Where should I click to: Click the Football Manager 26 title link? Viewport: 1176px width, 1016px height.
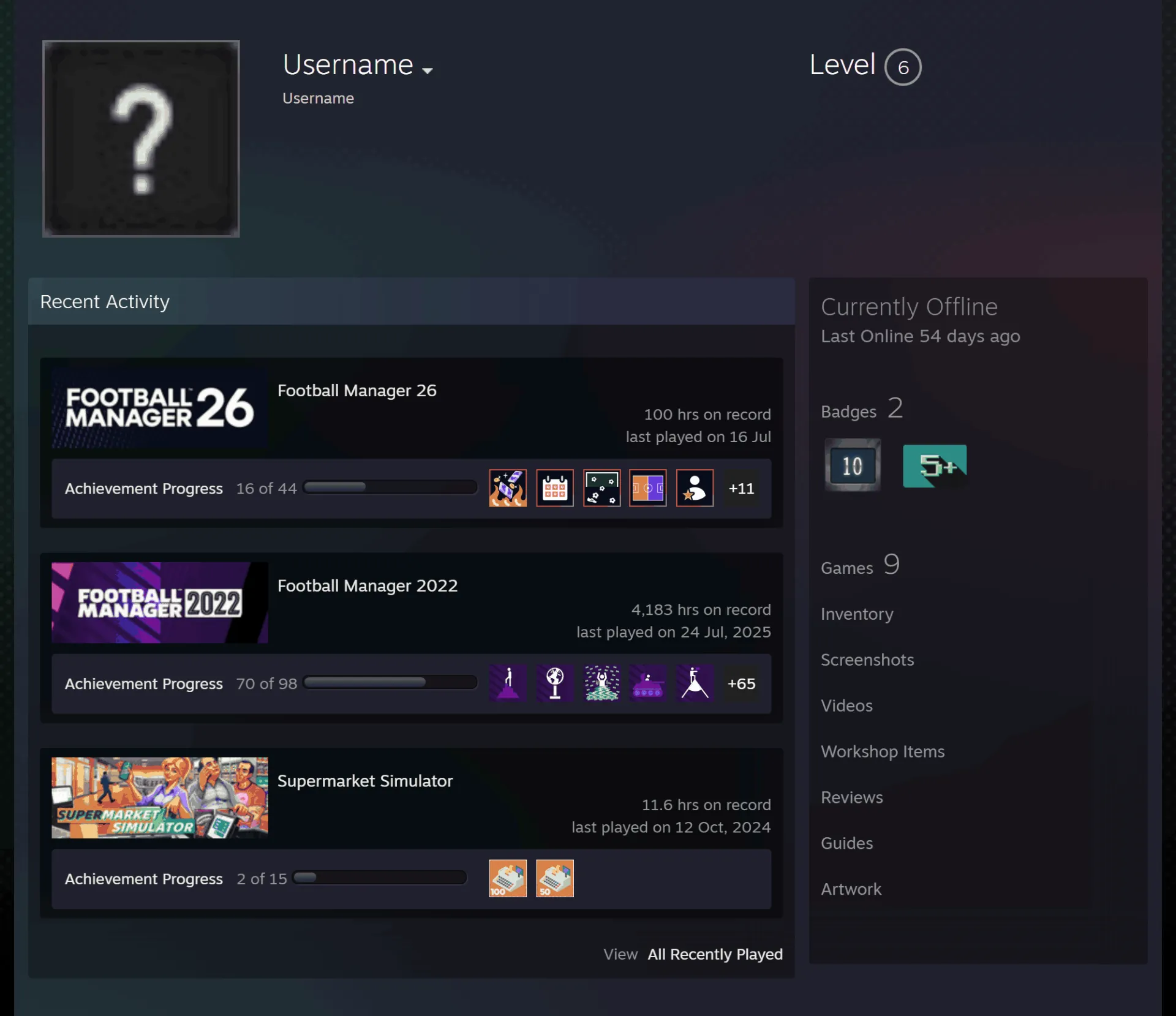click(357, 391)
